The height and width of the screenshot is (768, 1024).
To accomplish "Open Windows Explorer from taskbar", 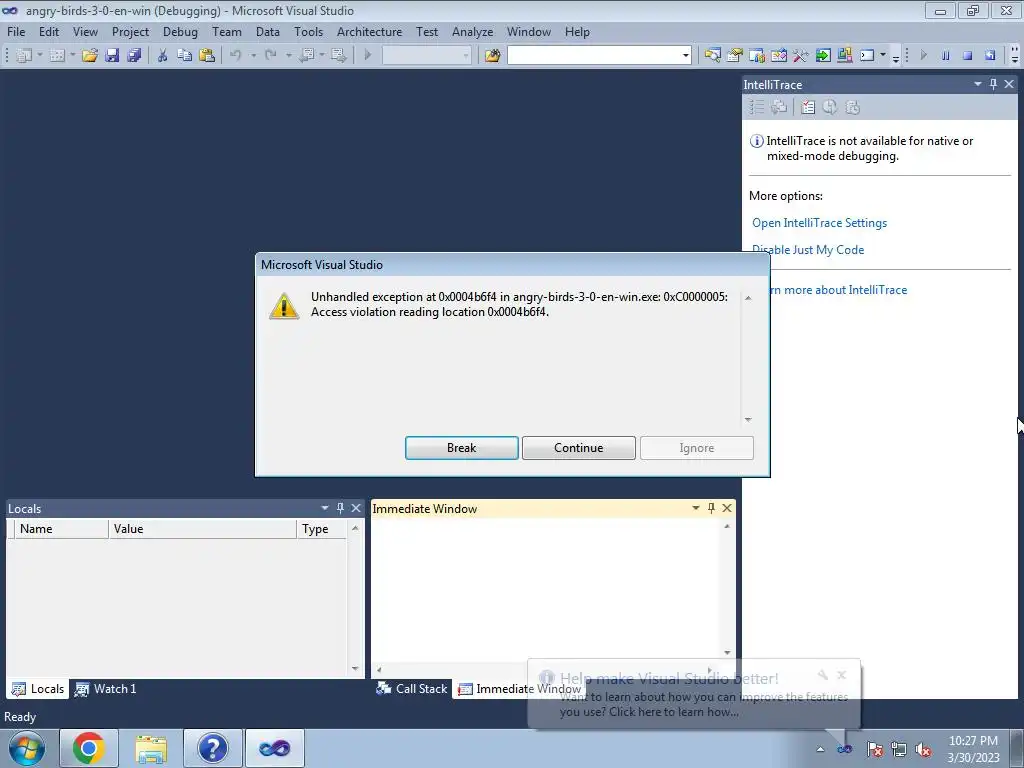I will (x=151, y=748).
